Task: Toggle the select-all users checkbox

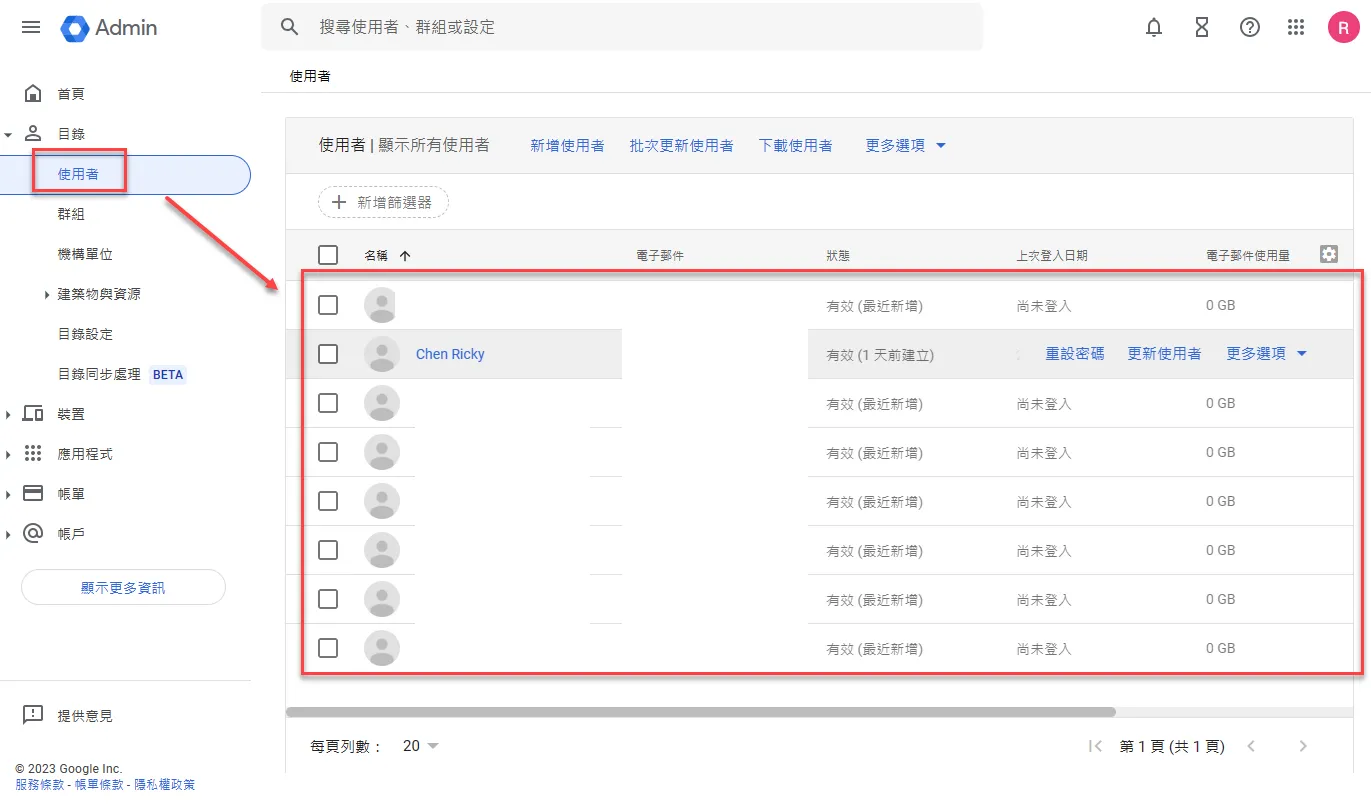Action: [x=328, y=255]
